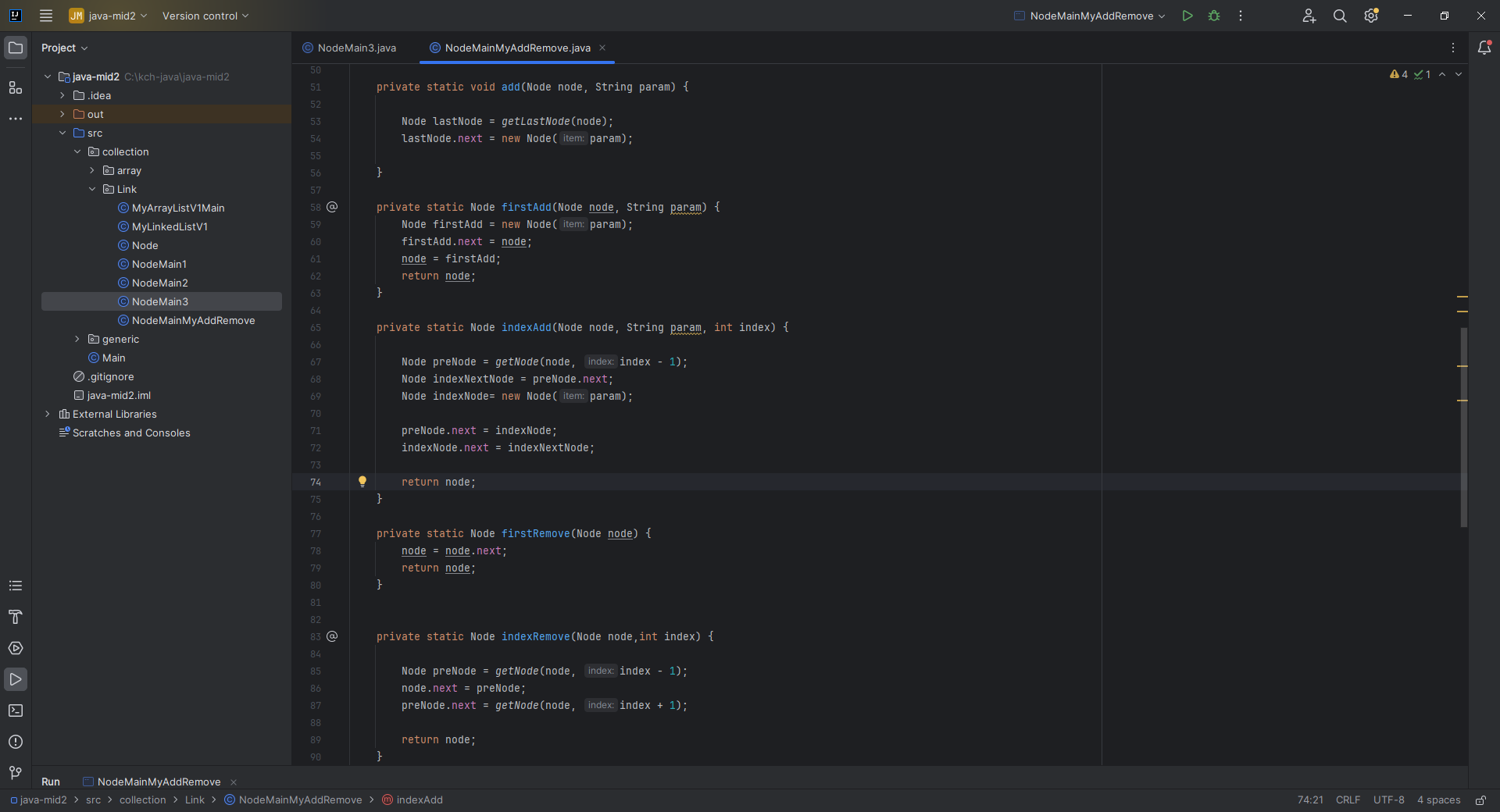Expand the out folder

[x=62, y=114]
